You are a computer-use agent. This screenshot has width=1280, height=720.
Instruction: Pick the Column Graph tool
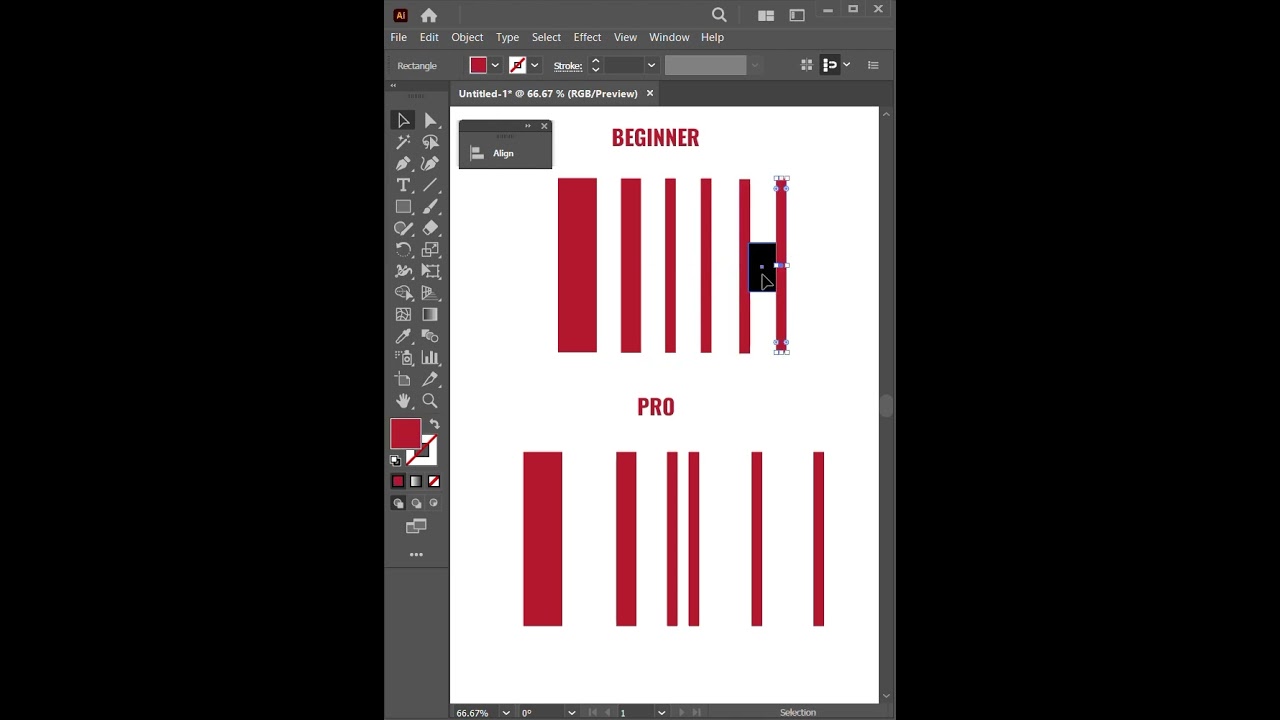click(x=430, y=357)
